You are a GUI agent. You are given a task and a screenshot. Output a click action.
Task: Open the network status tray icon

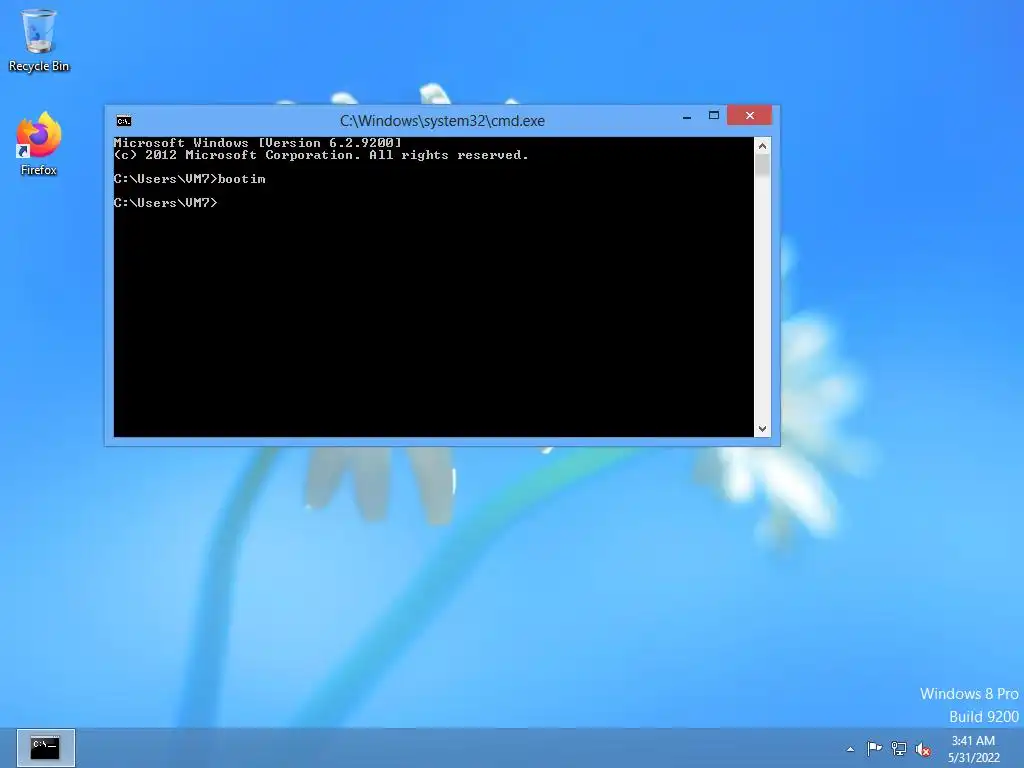(899, 748)
